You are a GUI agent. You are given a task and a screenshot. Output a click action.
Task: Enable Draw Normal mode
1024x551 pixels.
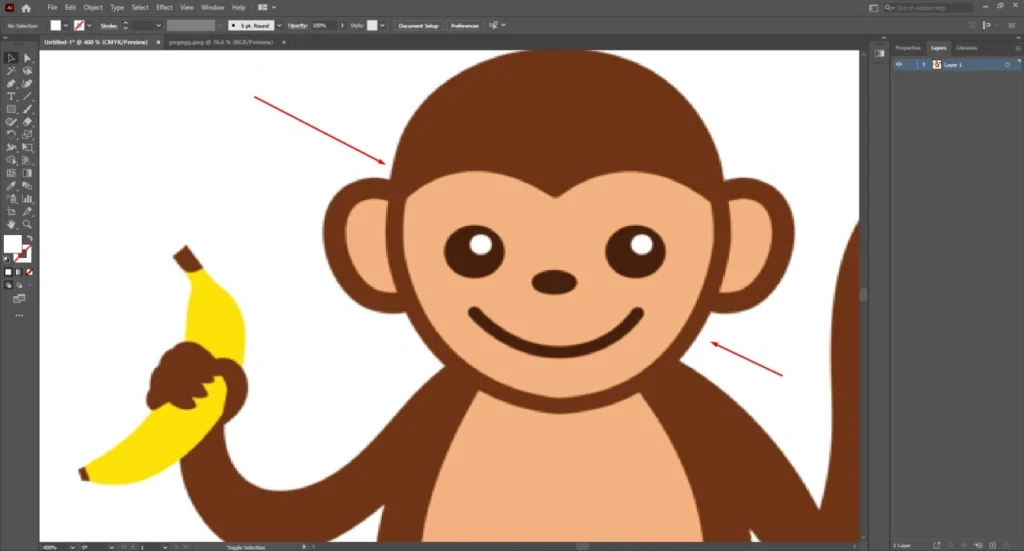pos(8,285)
